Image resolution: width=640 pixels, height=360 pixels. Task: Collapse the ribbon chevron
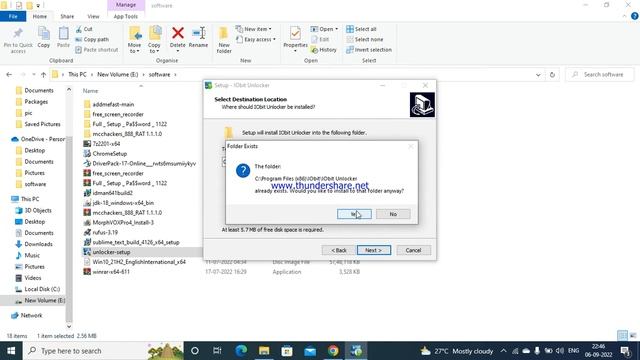624,16
